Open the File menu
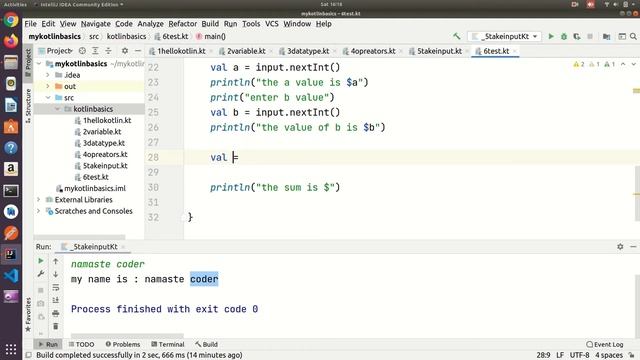Viewport: 640px width, 360px height. coord(31,24)
